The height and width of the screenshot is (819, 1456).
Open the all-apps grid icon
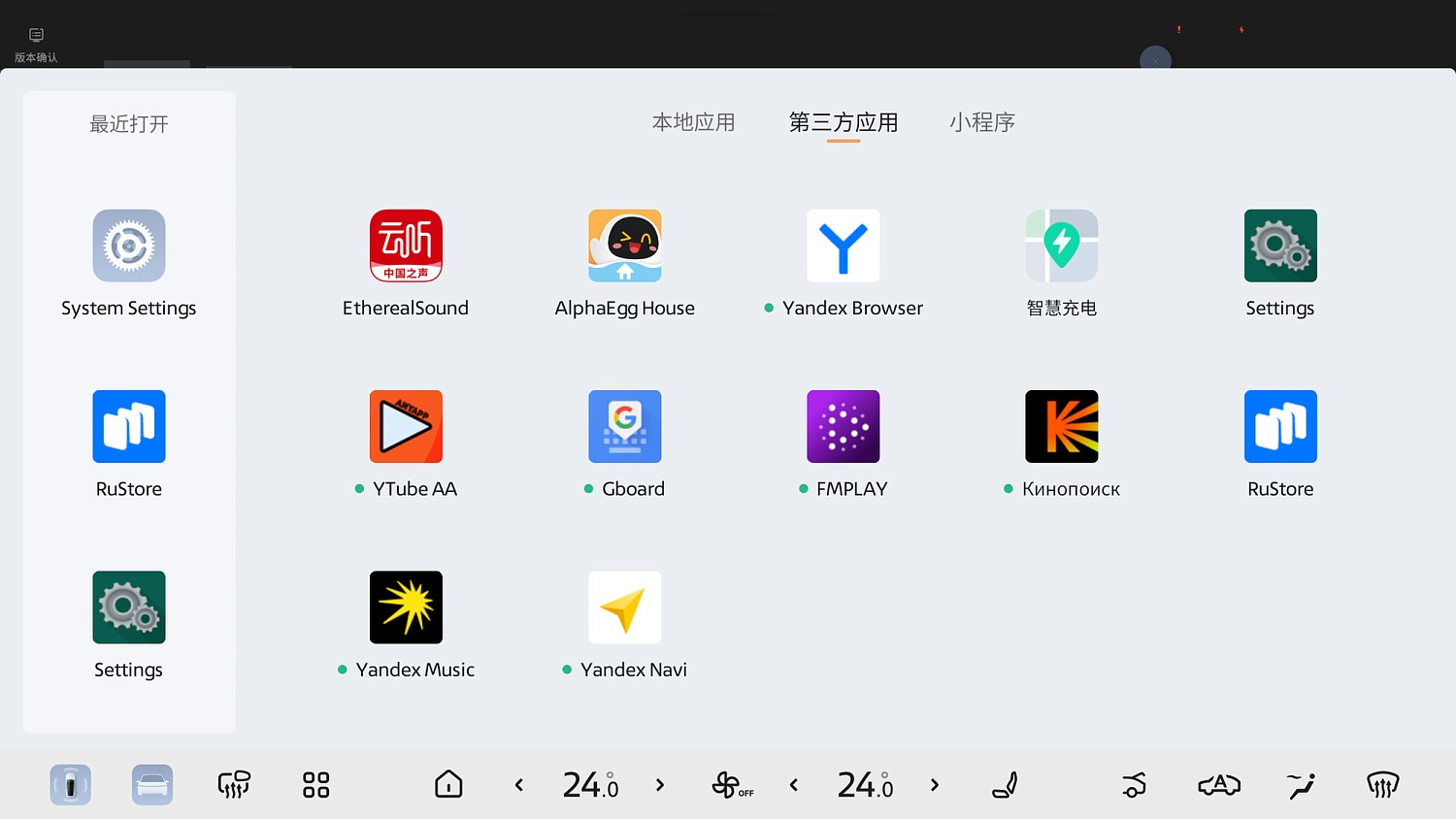[315, 784]
